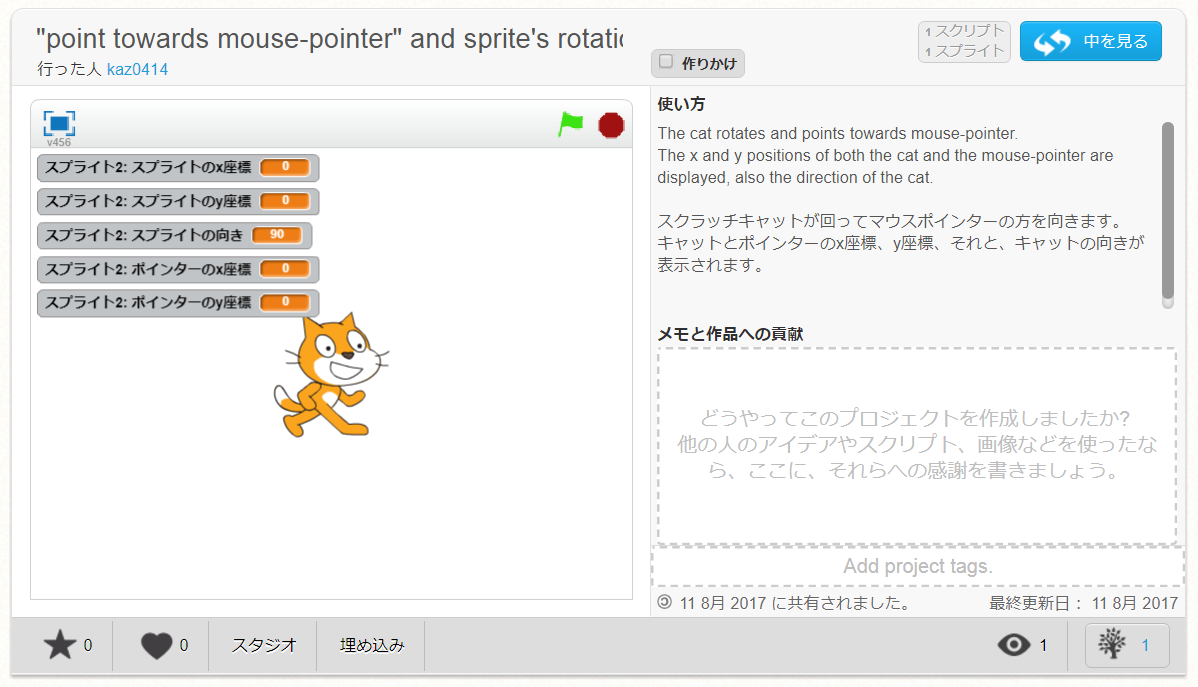Click the Scratch cat sprite on stage
The width and height of the screenshot is (1198, 687).
click(332, 375)
